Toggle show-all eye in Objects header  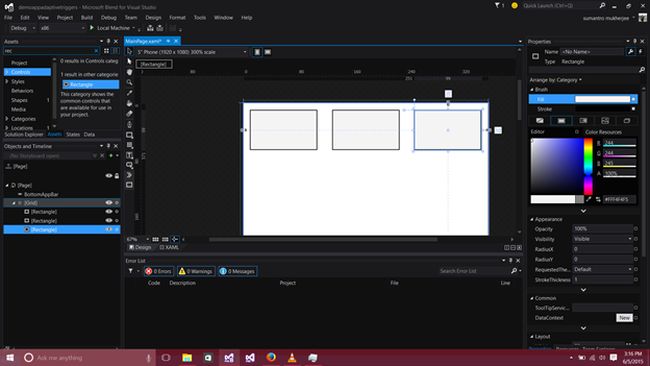tap(109, 176)
